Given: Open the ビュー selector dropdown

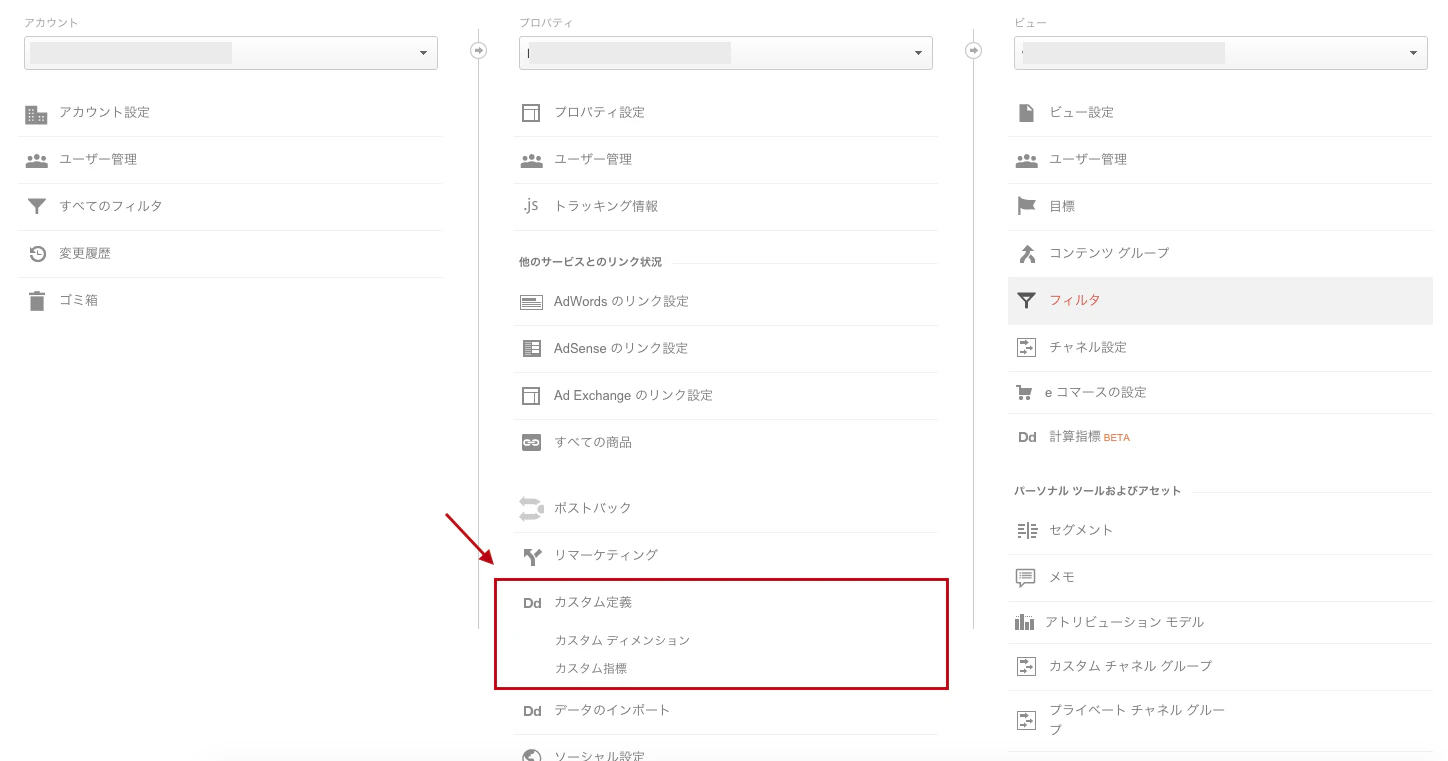Looking at the screenshot, I should pos(1221,53).
